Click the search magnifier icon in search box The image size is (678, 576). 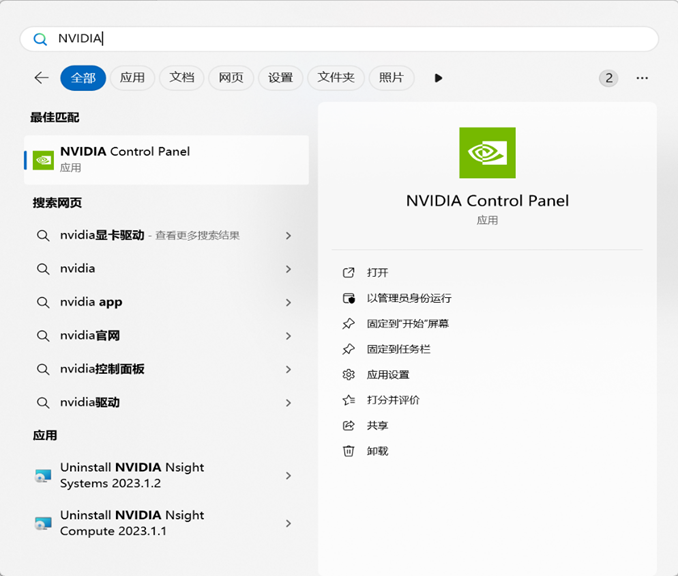tap(40, 39)
